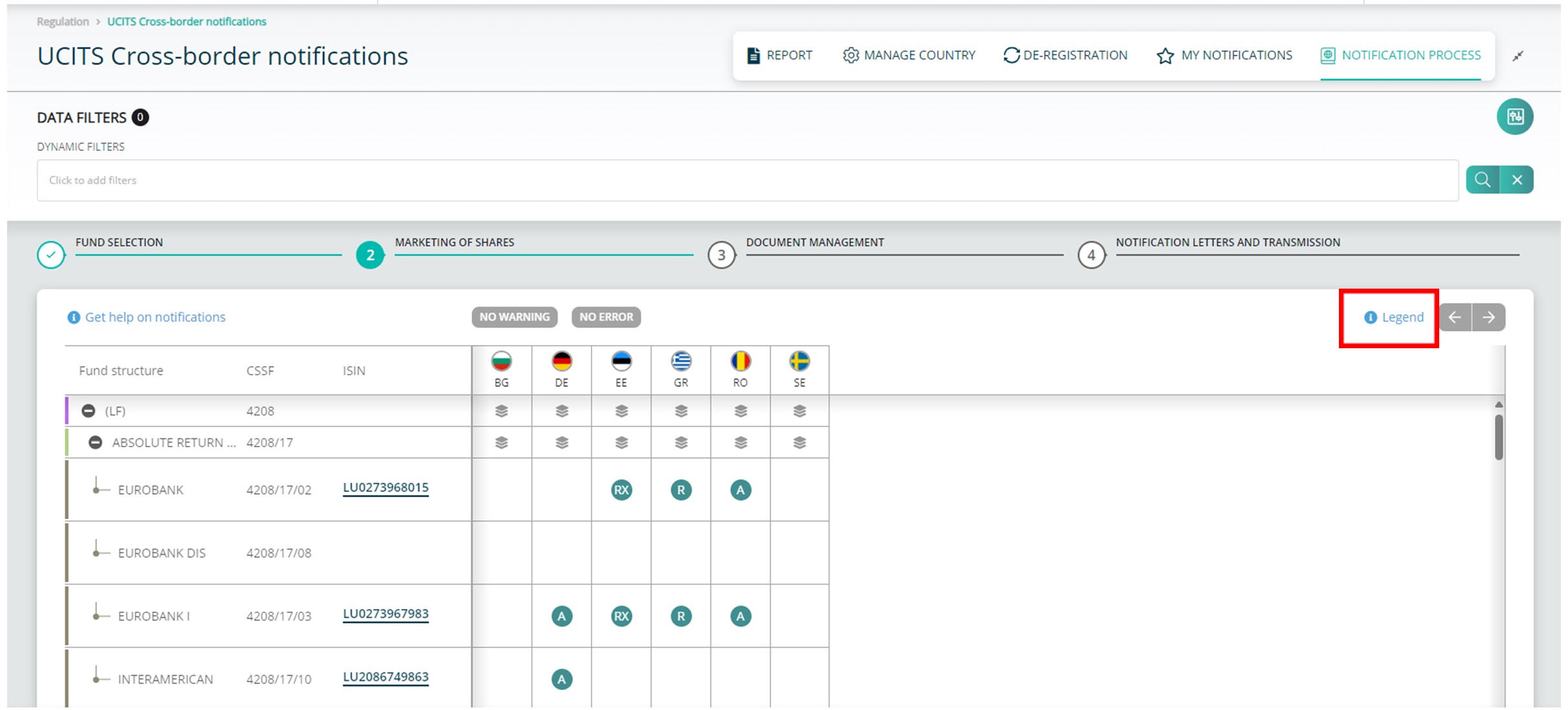The image size is (1568, 710).
Task: Click the NO ERROR badge
Action: pos(606,317)
